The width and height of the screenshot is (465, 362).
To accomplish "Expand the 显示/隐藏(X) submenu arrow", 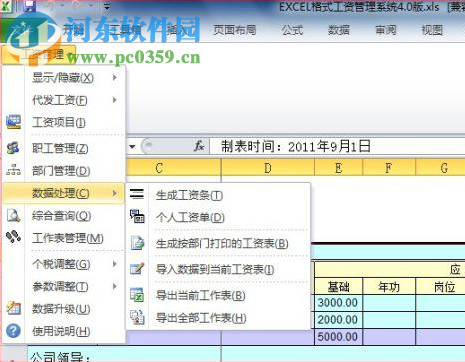I will coord(115,78).
